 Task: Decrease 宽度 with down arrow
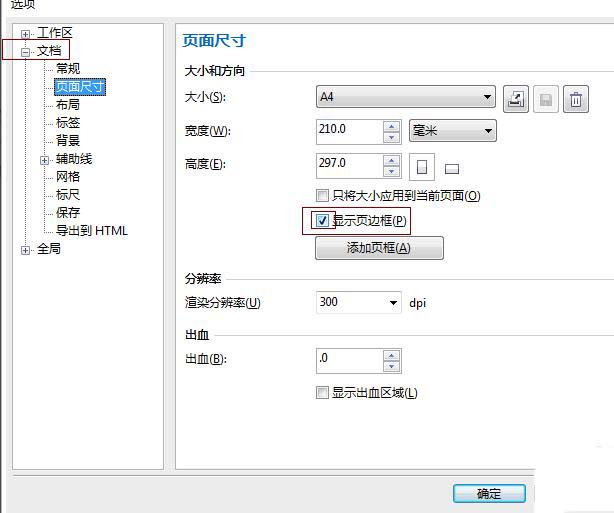(392, 137)
